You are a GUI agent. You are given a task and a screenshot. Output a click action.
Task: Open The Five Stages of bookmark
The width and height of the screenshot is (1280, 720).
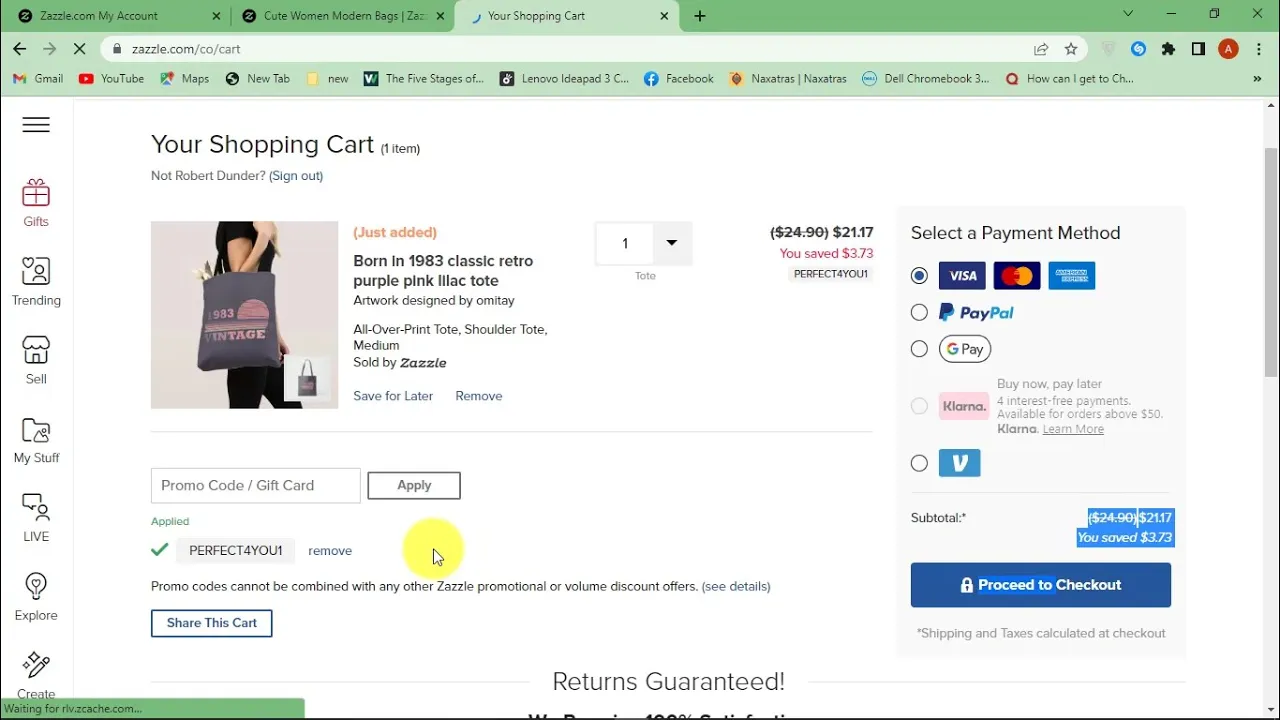[423, 79]
